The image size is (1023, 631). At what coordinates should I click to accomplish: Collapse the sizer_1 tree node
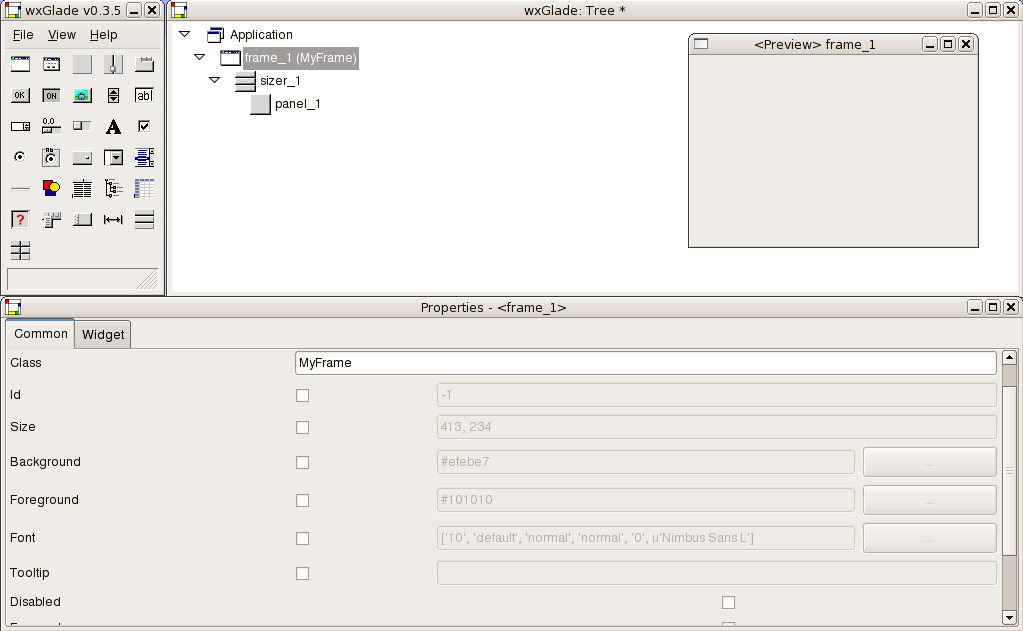214,80
